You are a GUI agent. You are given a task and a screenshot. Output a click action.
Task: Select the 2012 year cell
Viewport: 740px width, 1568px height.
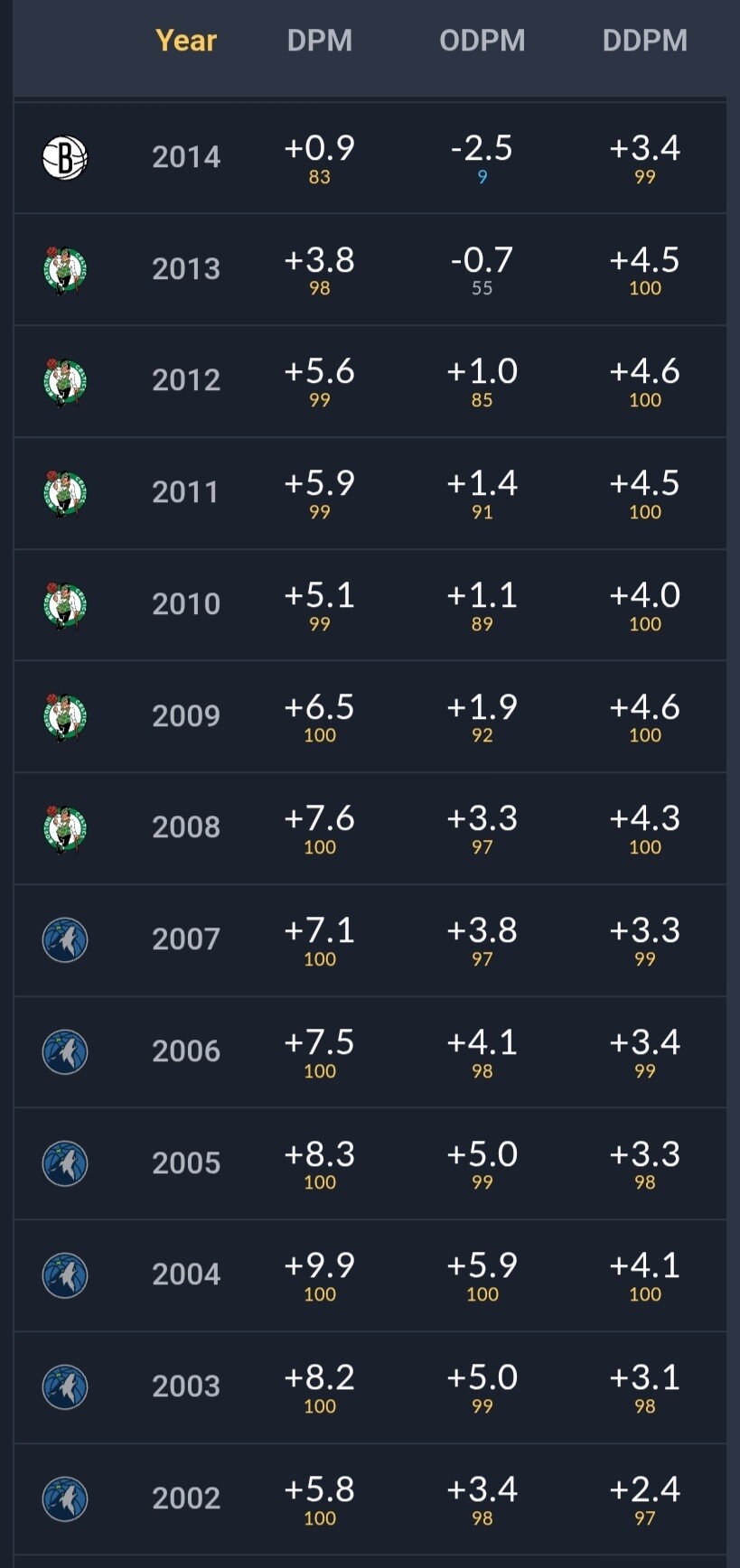186,380
